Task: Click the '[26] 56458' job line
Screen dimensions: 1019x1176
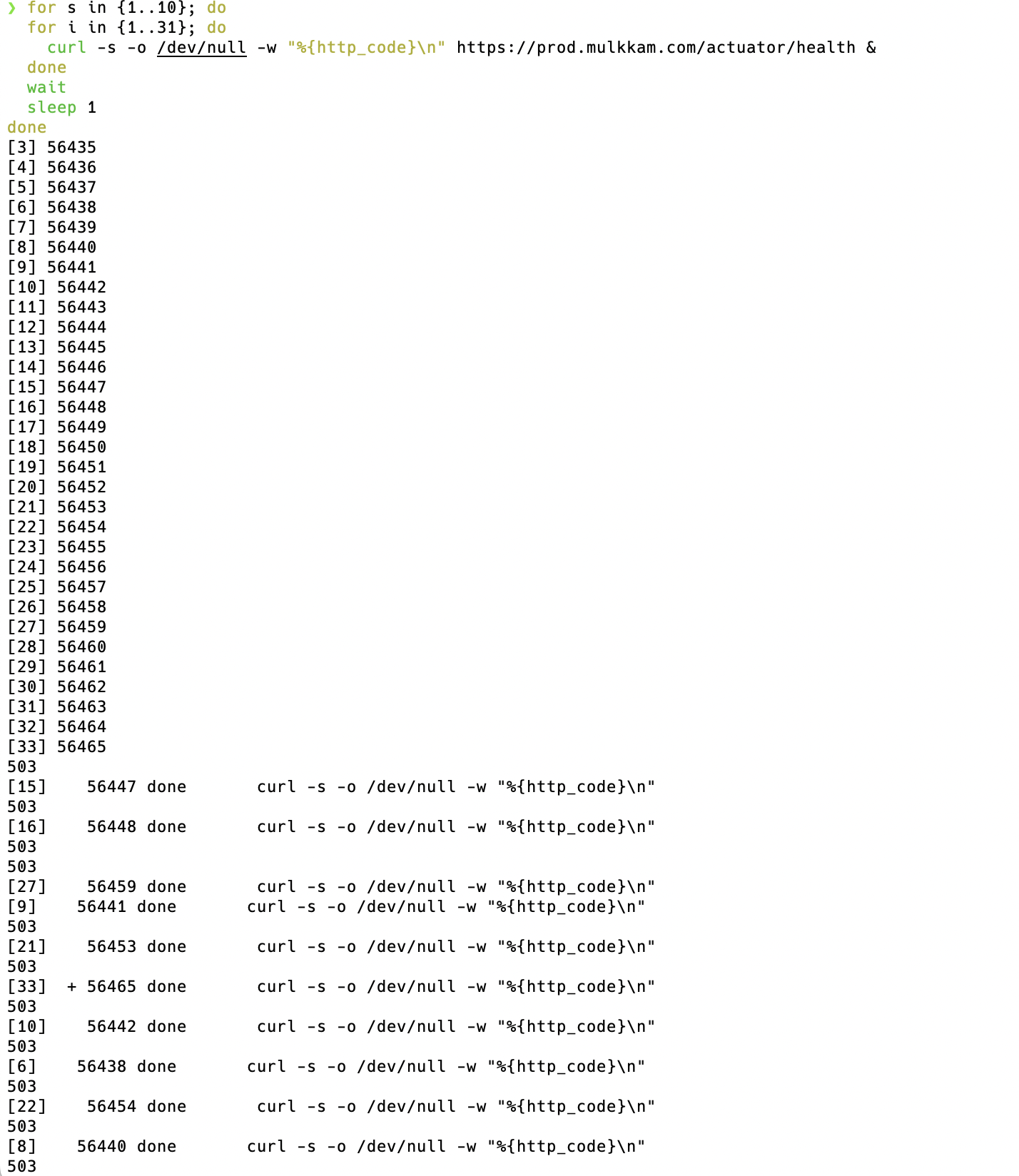Action: [56, 607]
